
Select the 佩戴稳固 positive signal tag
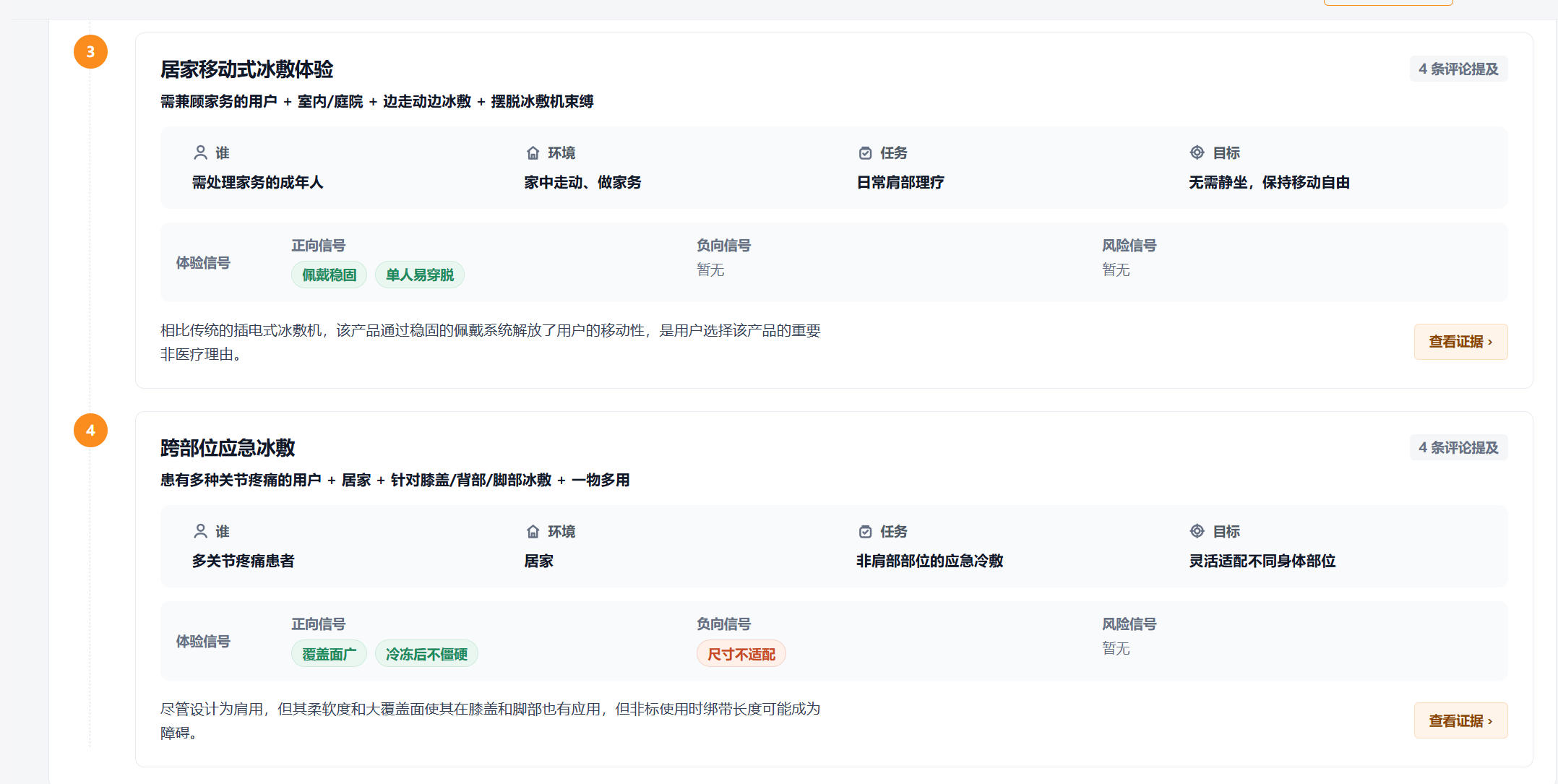coord(329,275)
